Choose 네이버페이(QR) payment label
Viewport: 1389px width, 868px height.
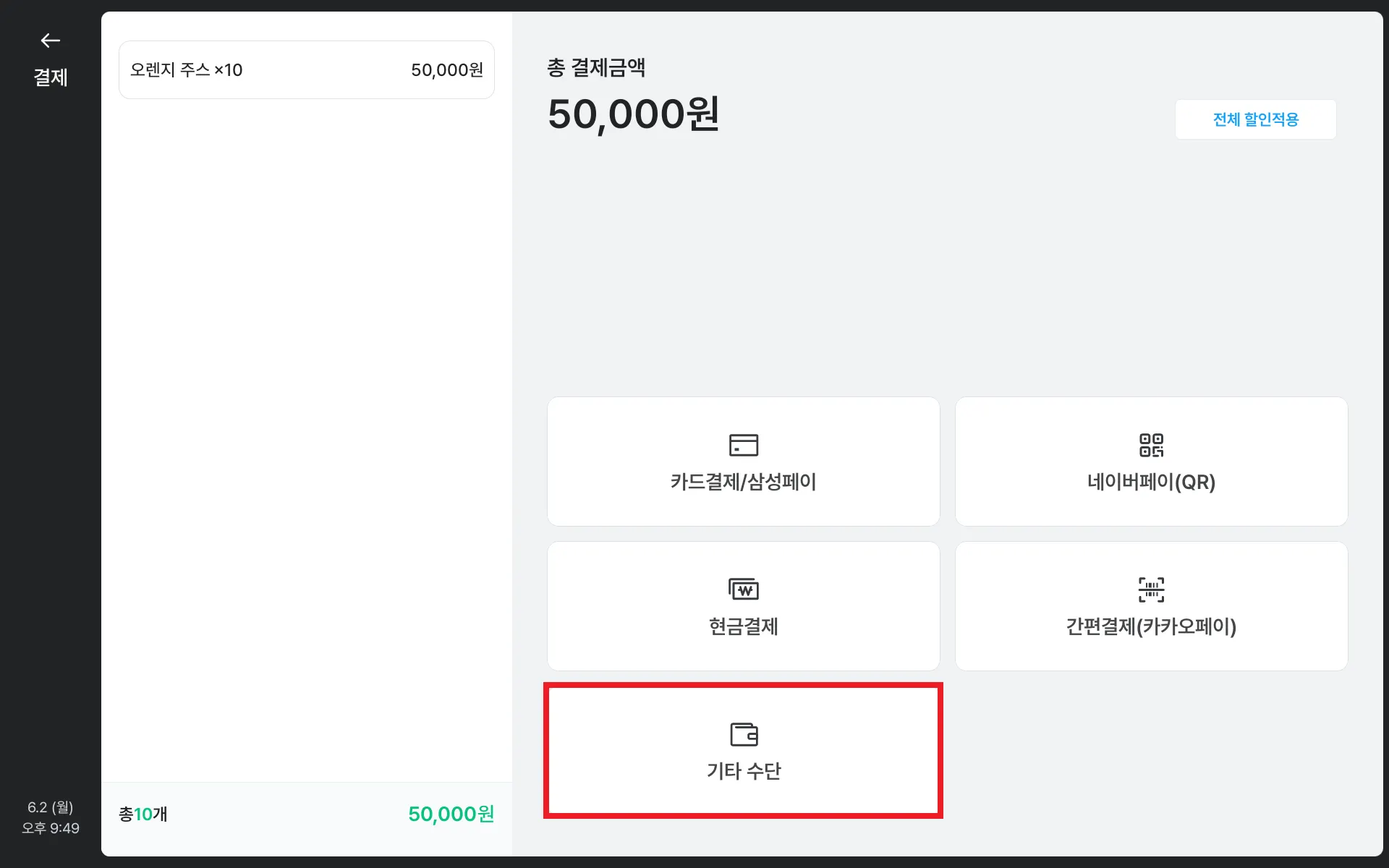pyautogui.click(x=1150, y=482)
